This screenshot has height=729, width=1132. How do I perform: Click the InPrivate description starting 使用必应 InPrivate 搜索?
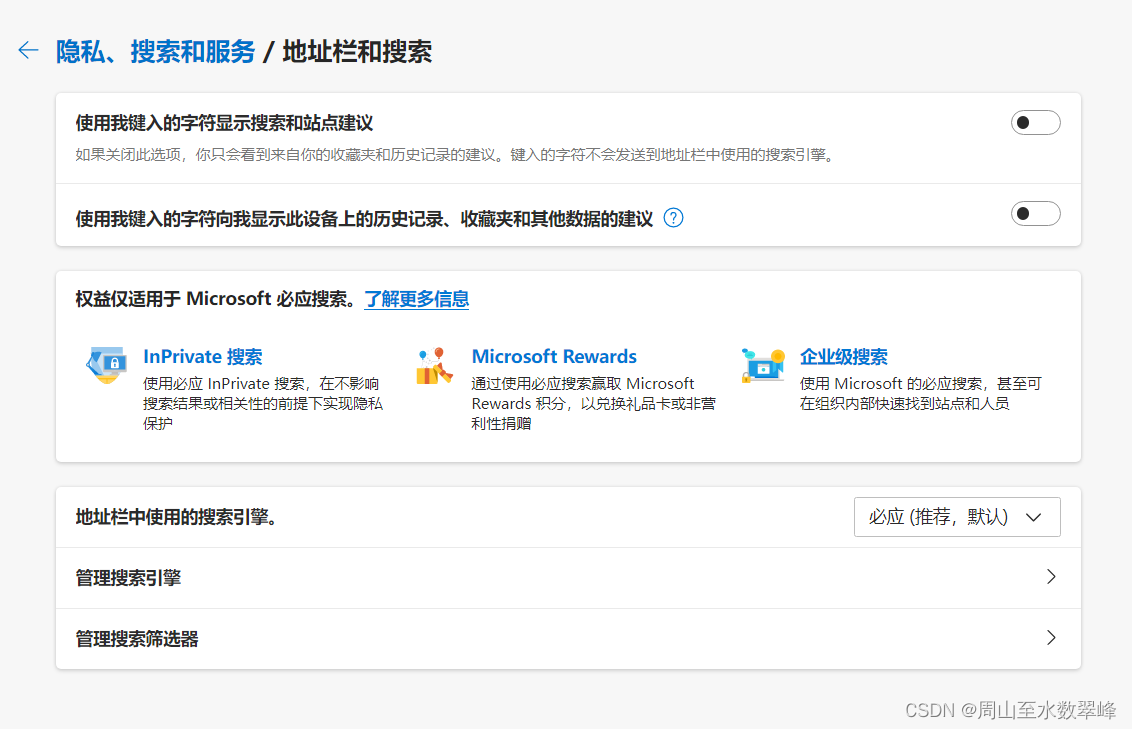[263, 403]
